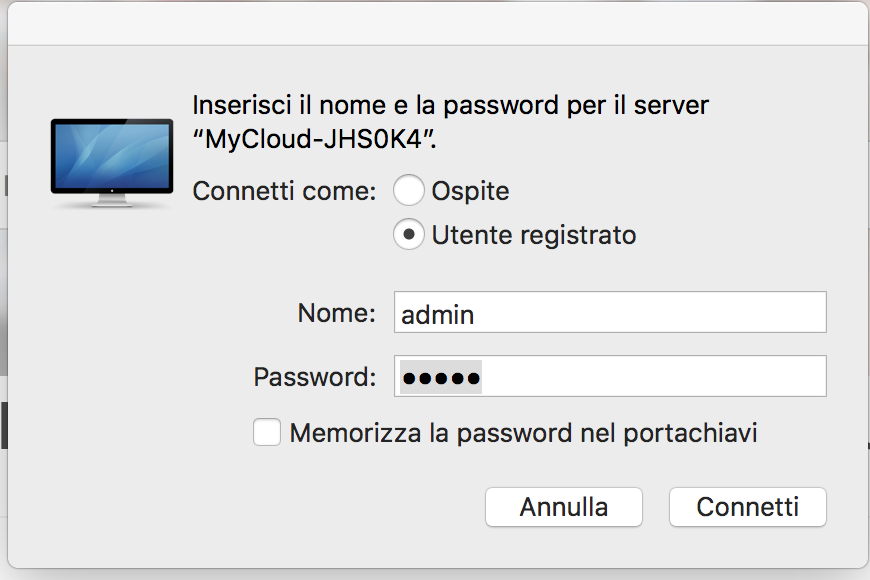
Task: Select the Ospite radio button
Action: pos(408,190)
